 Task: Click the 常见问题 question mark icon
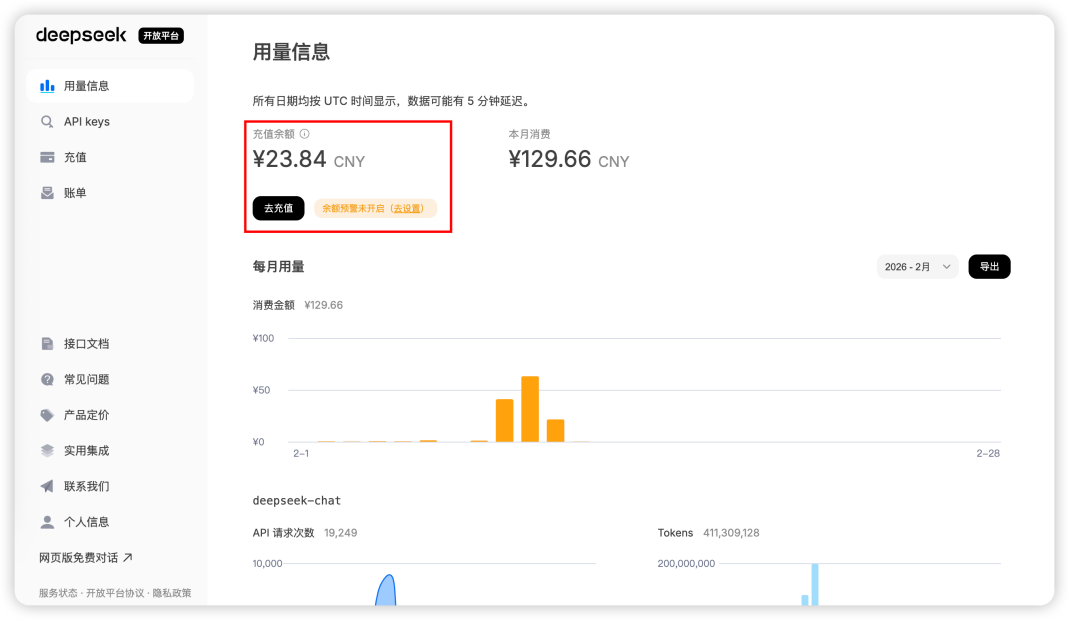[47, 379]
